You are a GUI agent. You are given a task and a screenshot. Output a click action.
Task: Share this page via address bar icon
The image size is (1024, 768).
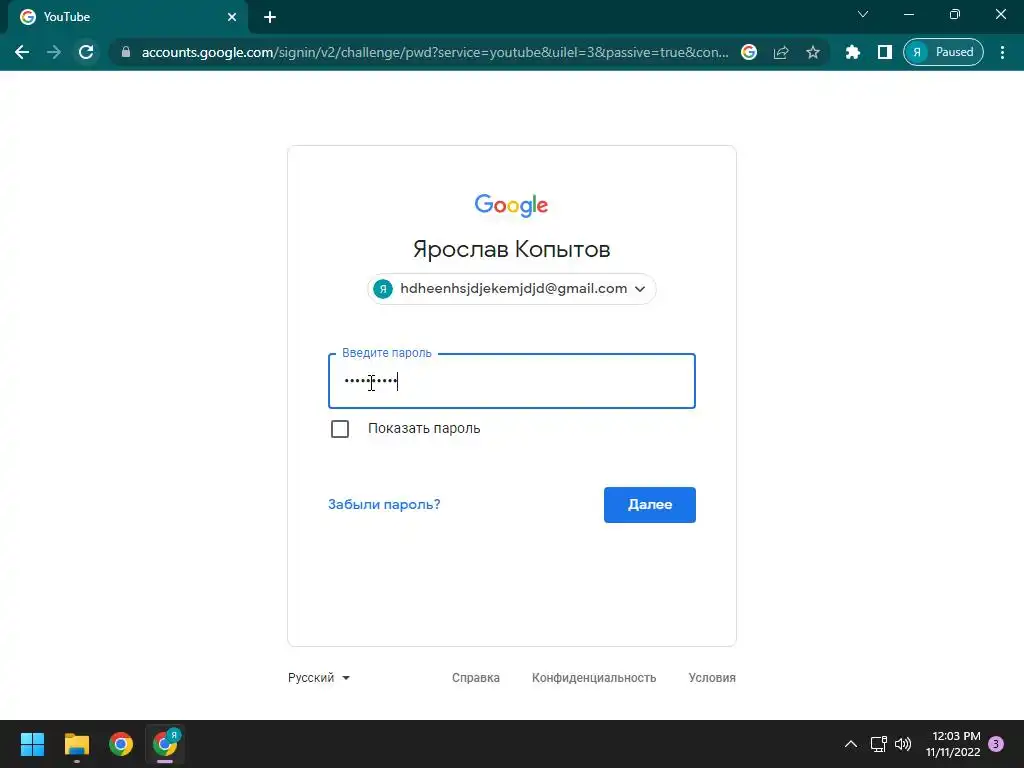[781, 52]
